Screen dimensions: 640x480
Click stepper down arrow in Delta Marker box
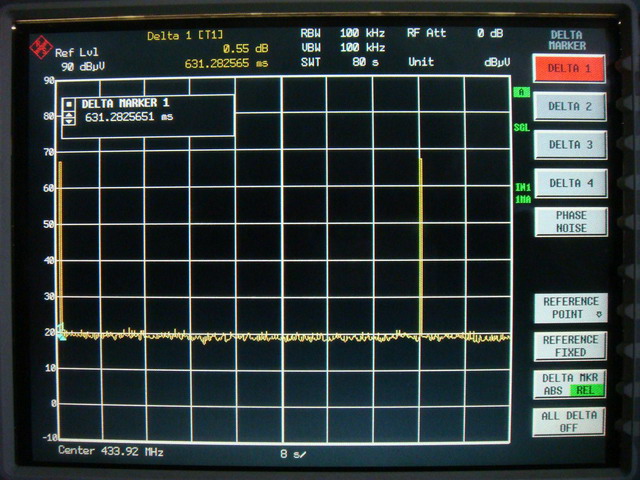(x=69, y=122)
